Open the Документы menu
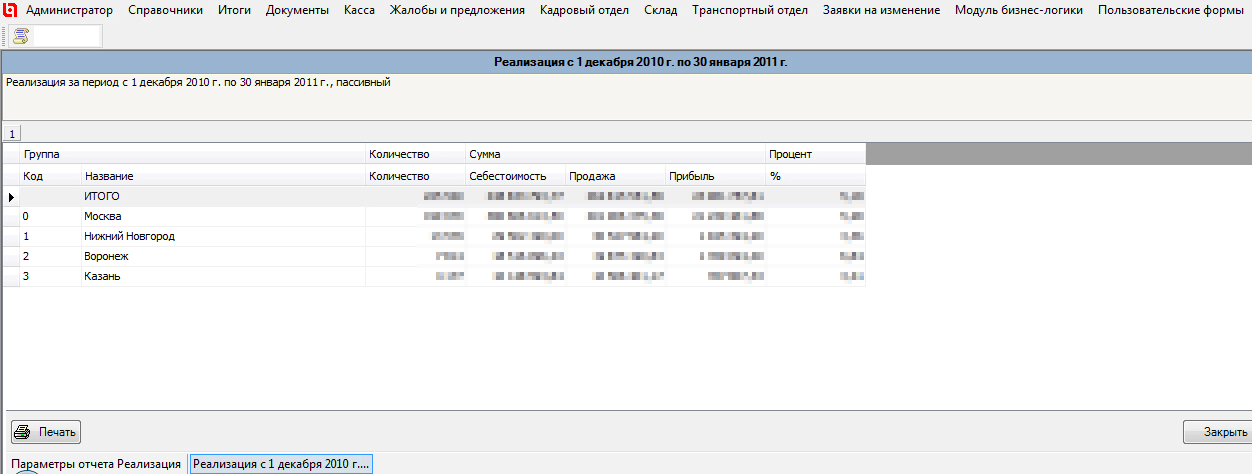Image resolution: width=1252 pixels, height=474 pixels. 297,10
